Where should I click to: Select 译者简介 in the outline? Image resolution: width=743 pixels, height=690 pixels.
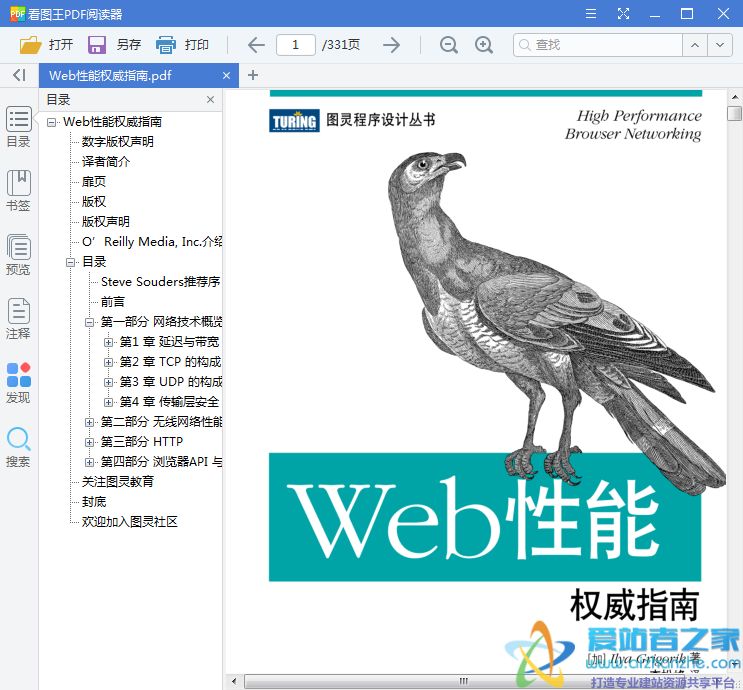coord(106,162)
